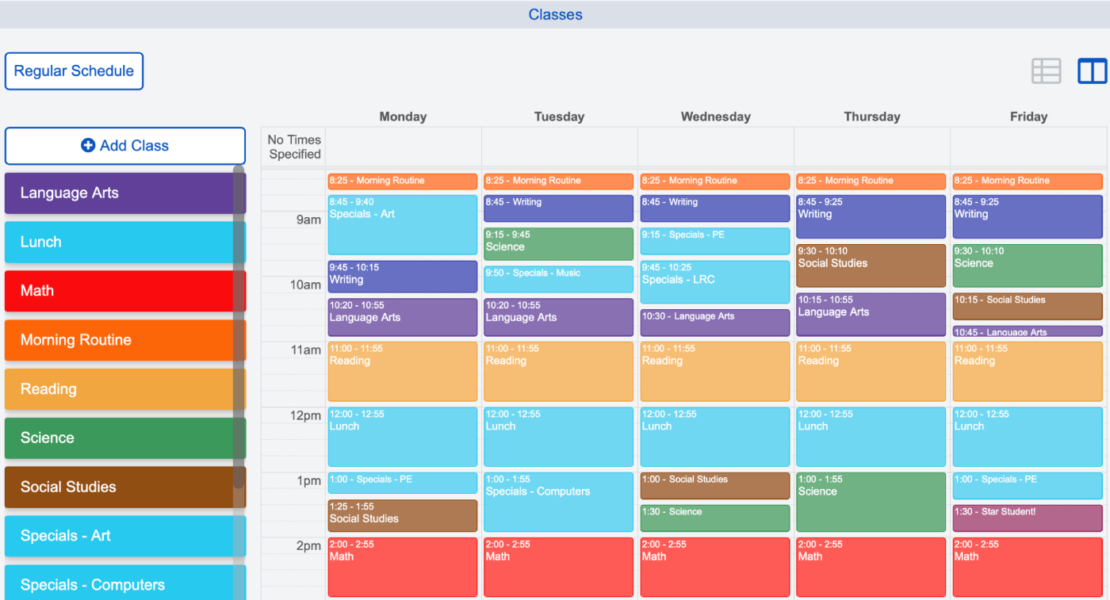Select the red Math class swatch
1110x600 pixels.
120,291
